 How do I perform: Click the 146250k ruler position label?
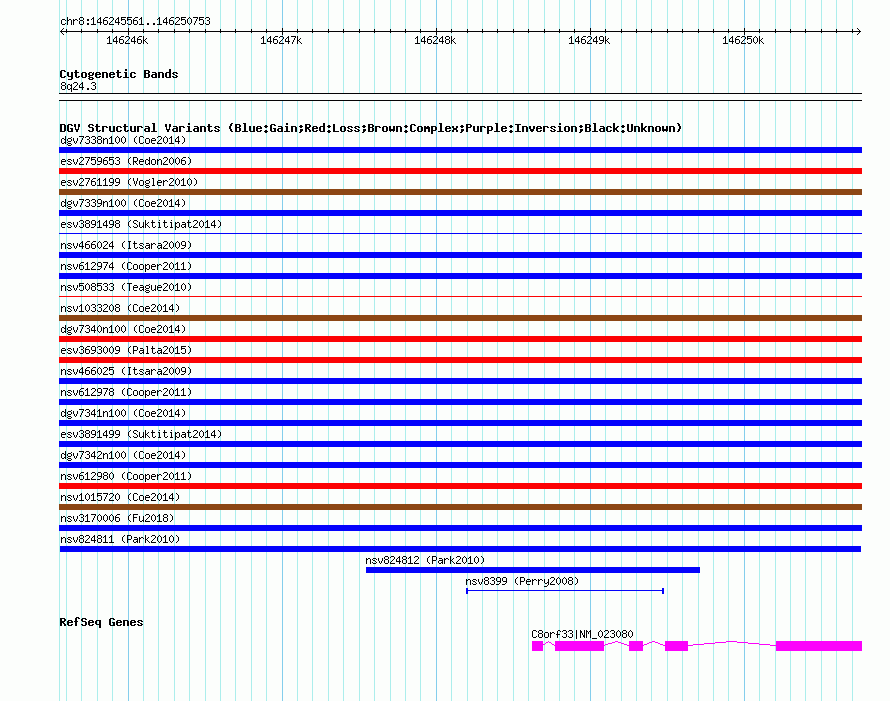[x=742, y=40]
